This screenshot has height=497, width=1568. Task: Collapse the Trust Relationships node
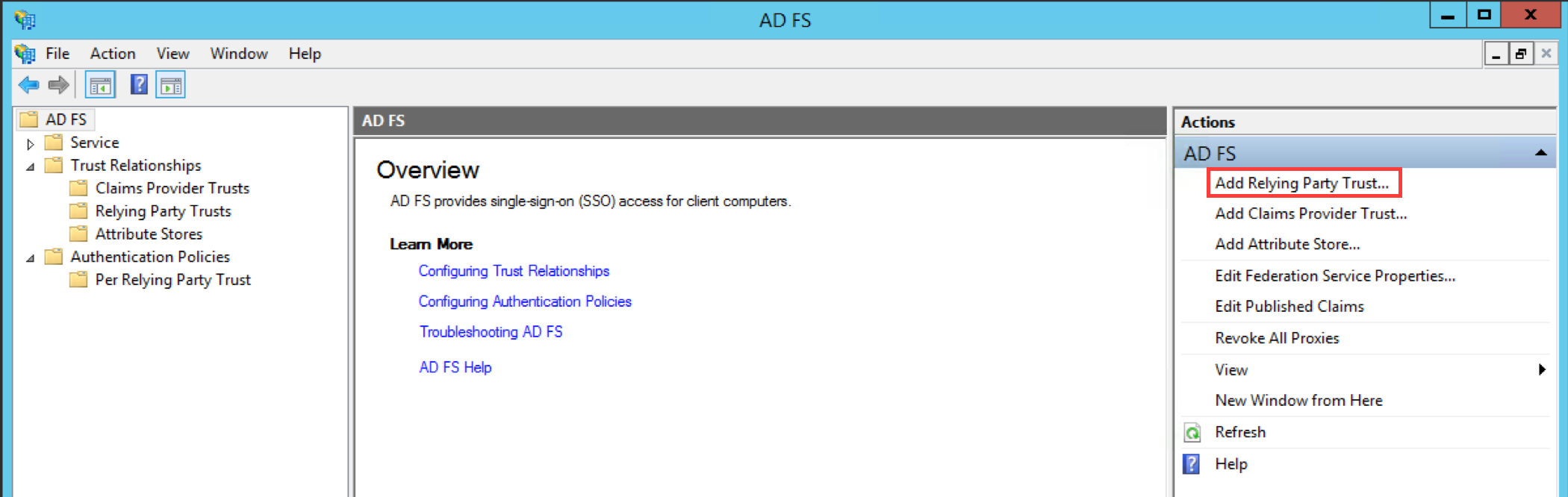[x=31, y=166]
